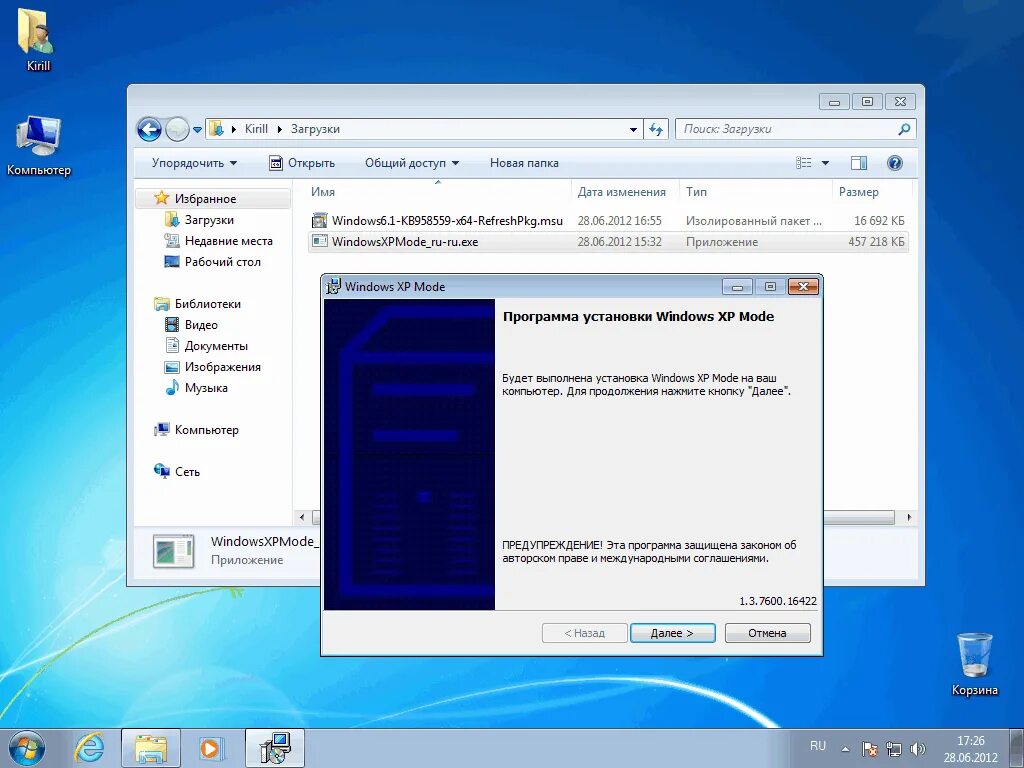Open the Музыка library

(x=206, y=387)
